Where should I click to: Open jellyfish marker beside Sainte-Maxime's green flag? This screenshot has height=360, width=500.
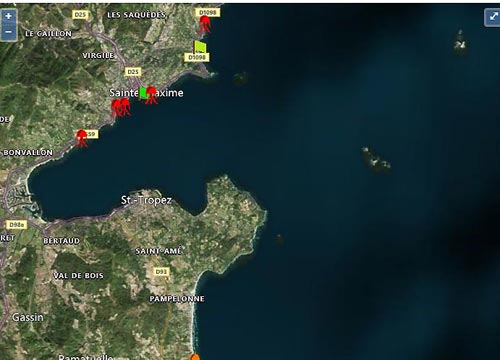(x=151, y=95)
